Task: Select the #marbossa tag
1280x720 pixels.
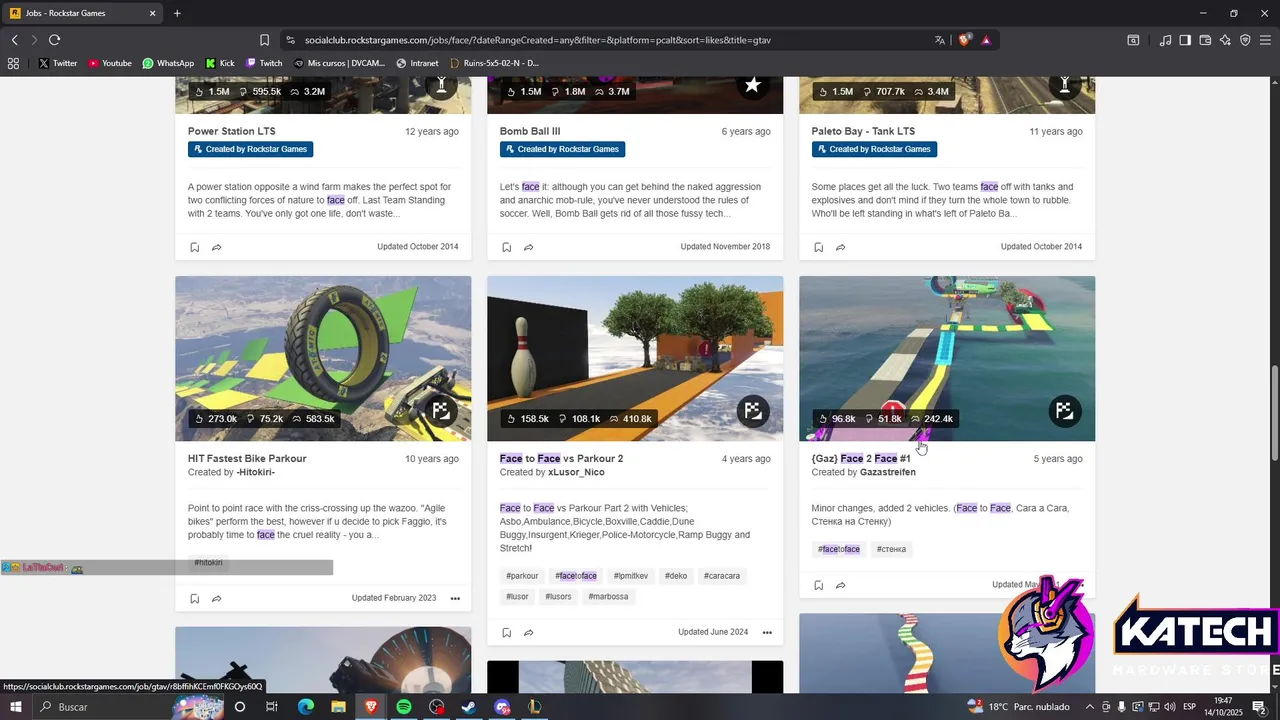Action: [608, 597]
